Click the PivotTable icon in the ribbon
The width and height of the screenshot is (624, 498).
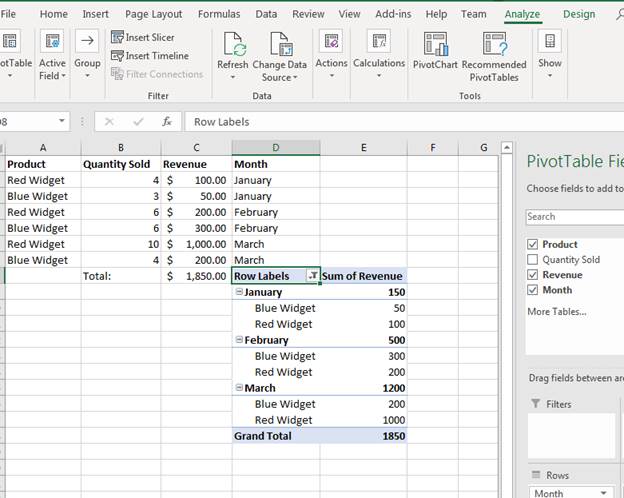(10, 41)
